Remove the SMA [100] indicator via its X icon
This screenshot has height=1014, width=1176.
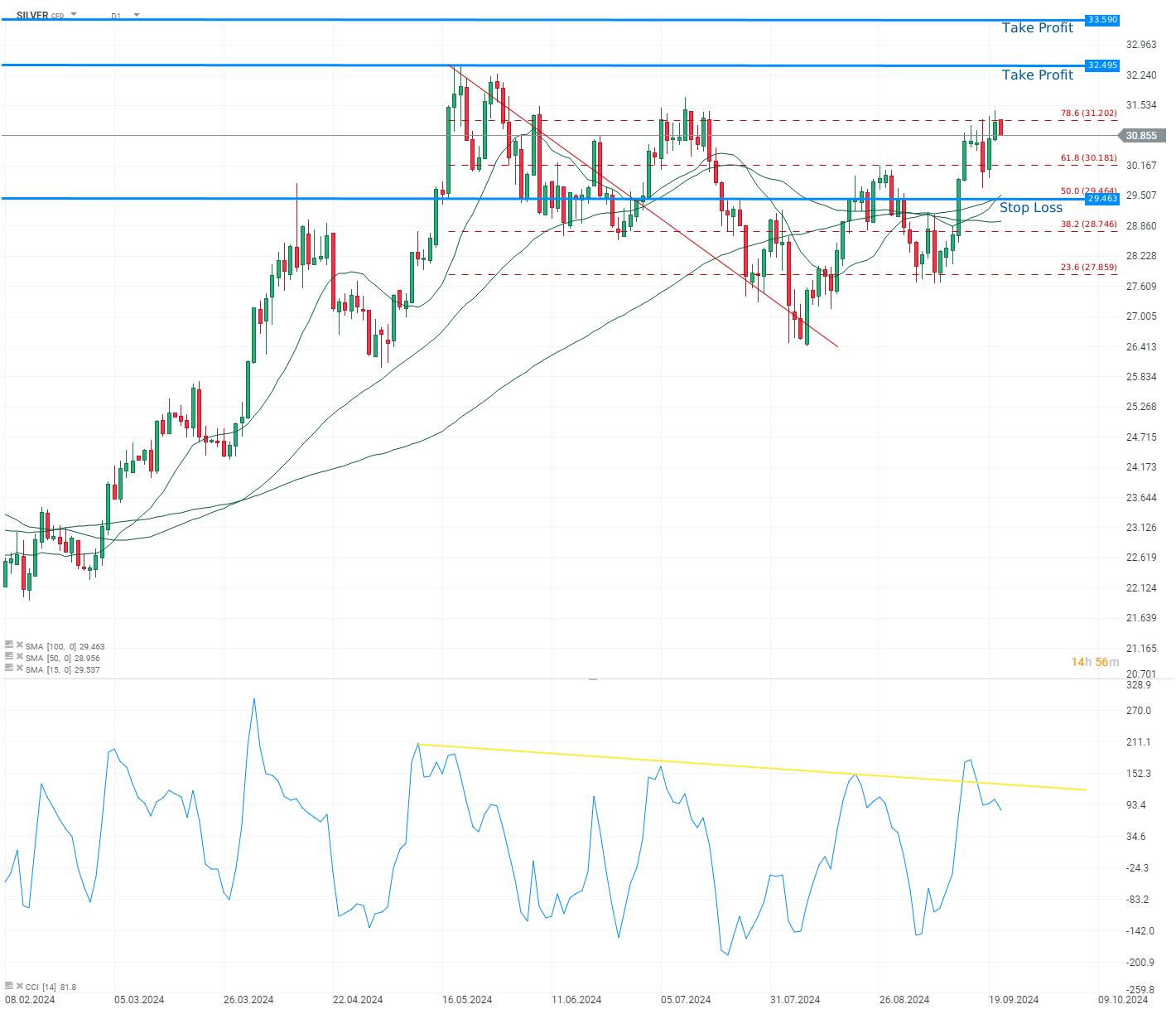pos(19,645)
